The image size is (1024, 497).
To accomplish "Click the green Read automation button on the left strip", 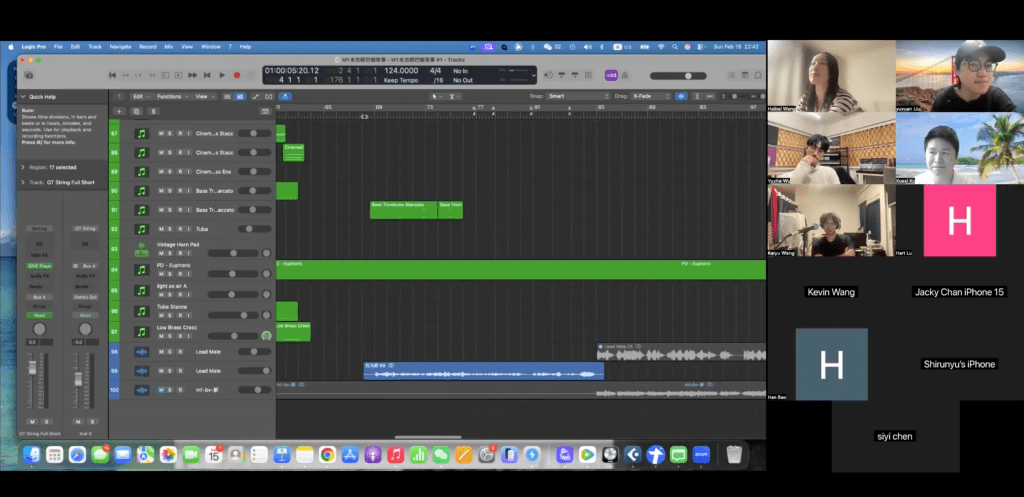I will (39, 315).
